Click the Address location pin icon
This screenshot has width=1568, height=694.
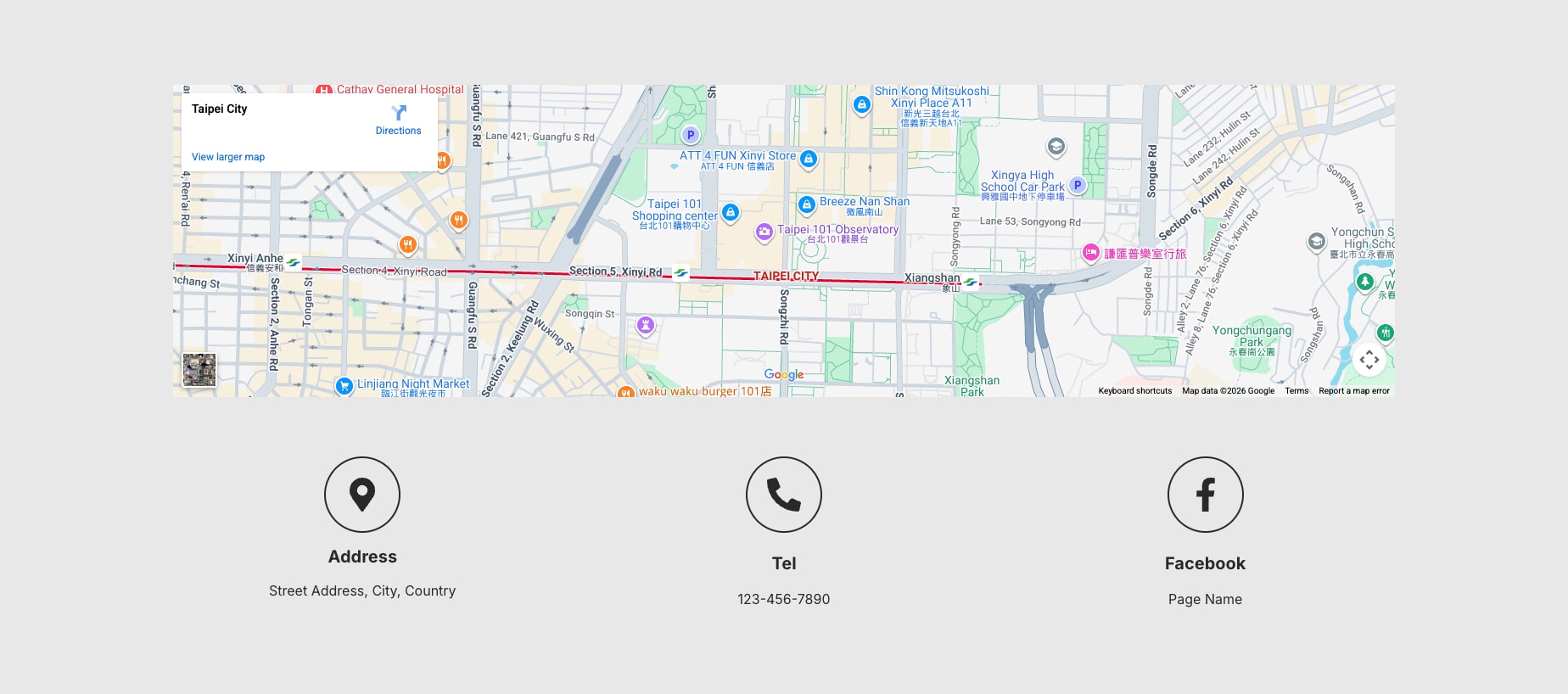pos(362,495)
